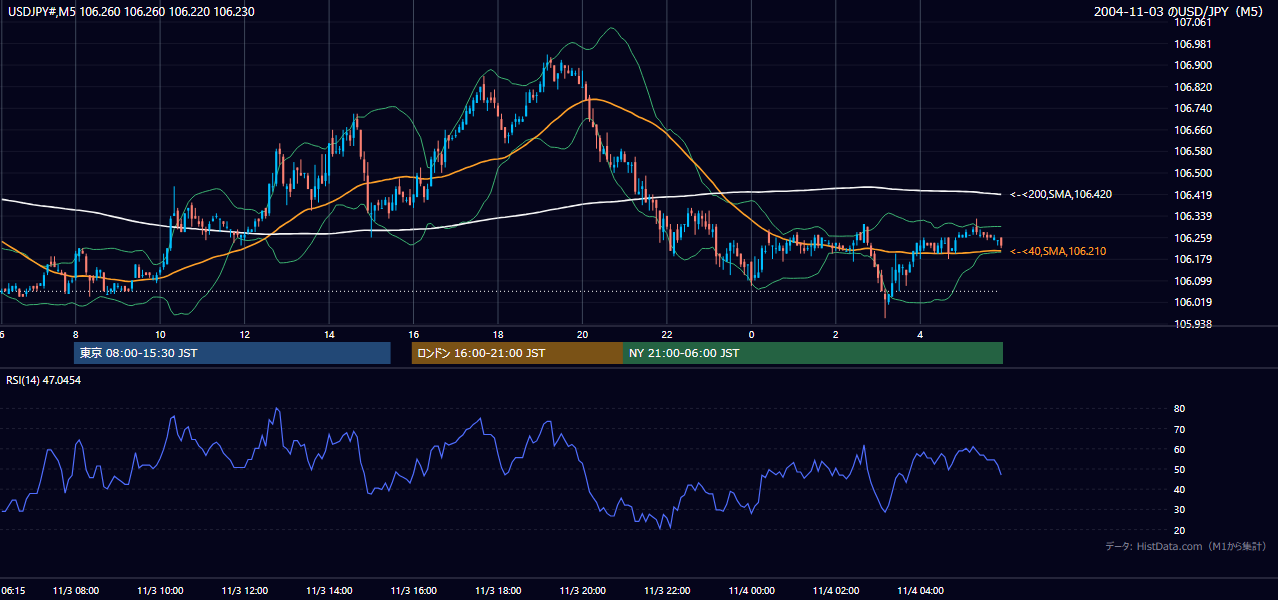Click the RSI 30 level label
Viewport: 1278px width, 600px height.
point(1179,510)
